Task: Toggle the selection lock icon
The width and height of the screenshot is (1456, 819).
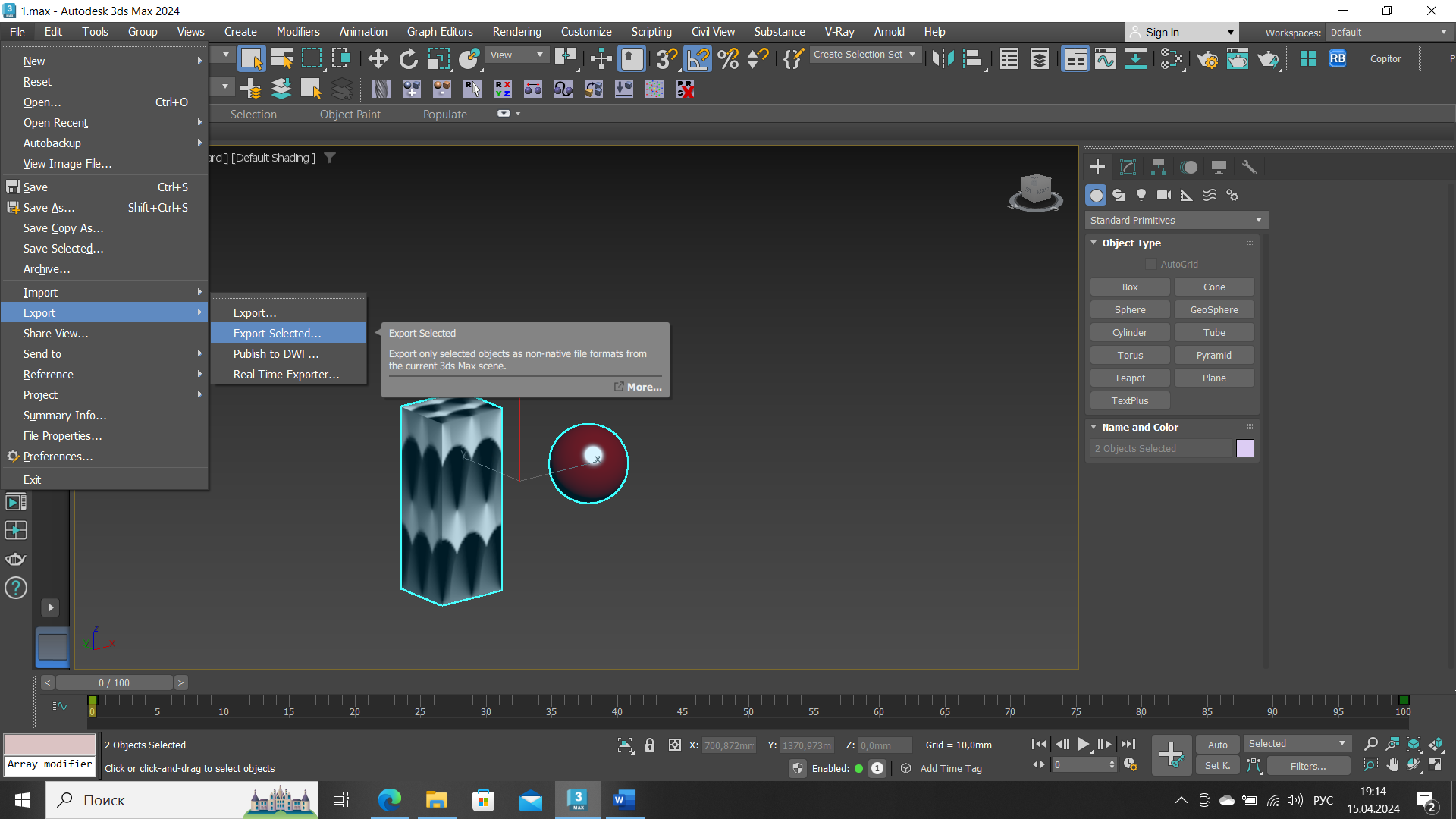Action: point(650,745)
